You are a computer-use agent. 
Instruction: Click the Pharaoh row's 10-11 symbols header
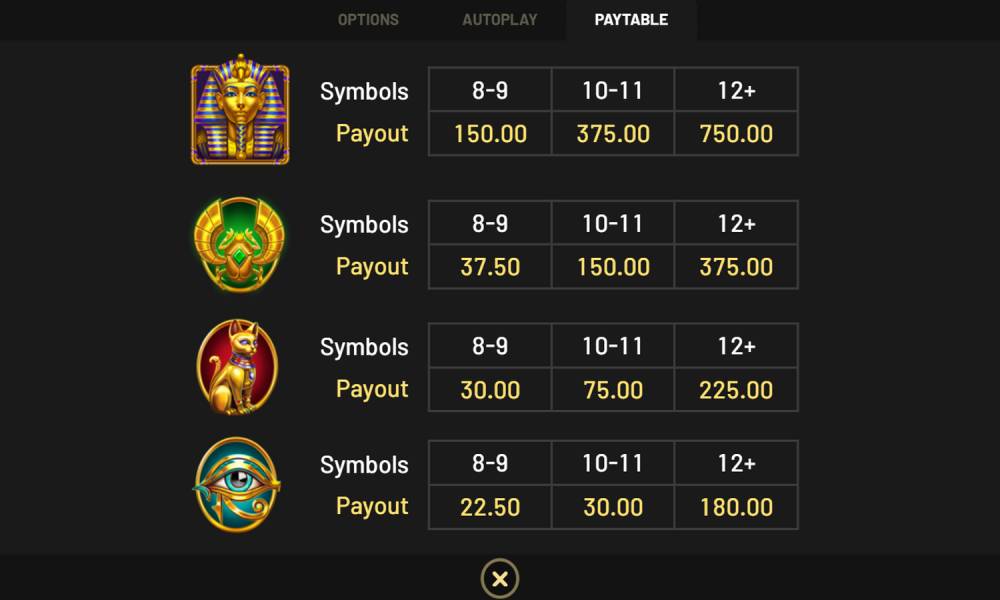coord(613,91)
